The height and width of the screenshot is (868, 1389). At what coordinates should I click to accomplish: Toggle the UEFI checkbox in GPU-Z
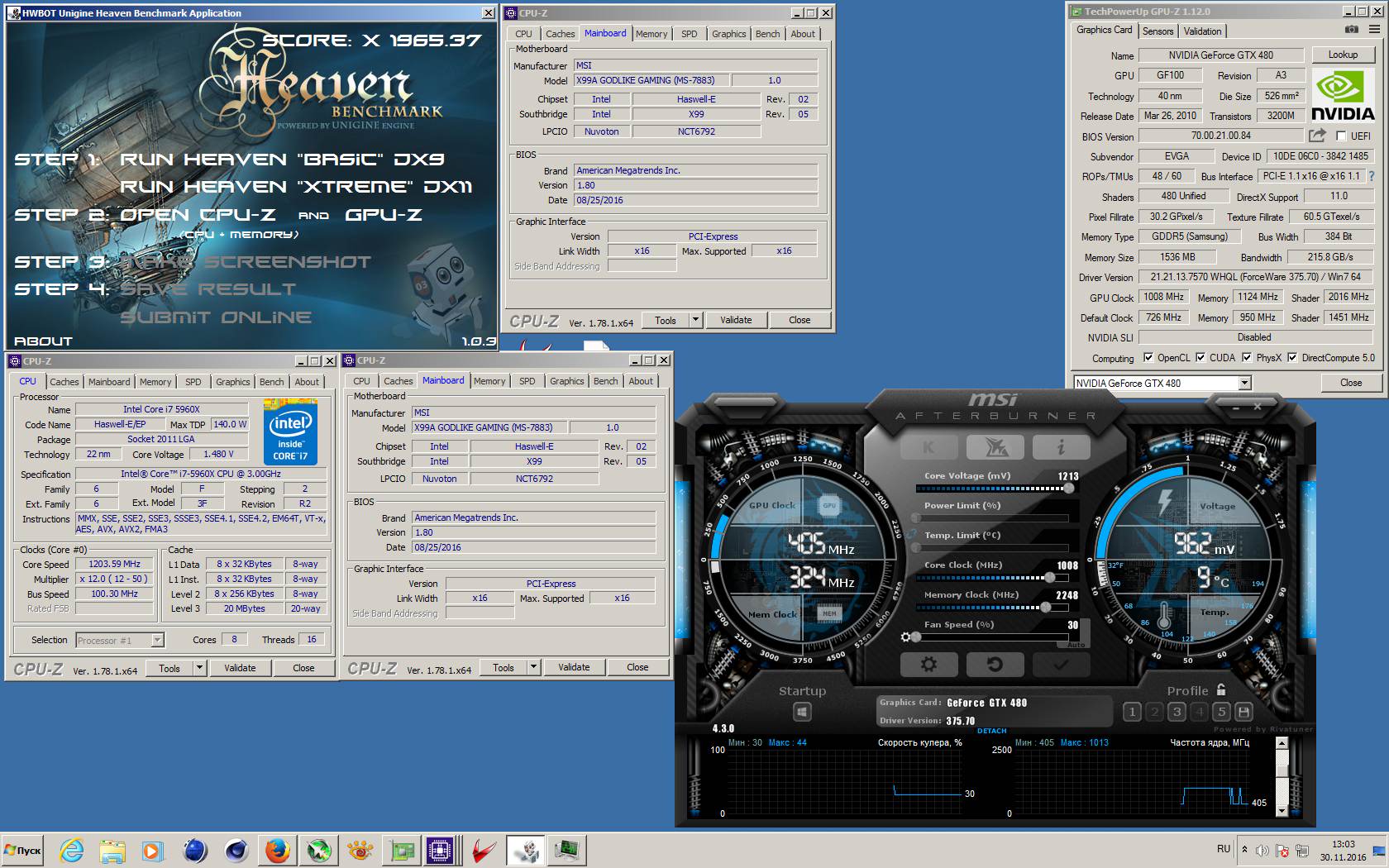[1341, 136]
